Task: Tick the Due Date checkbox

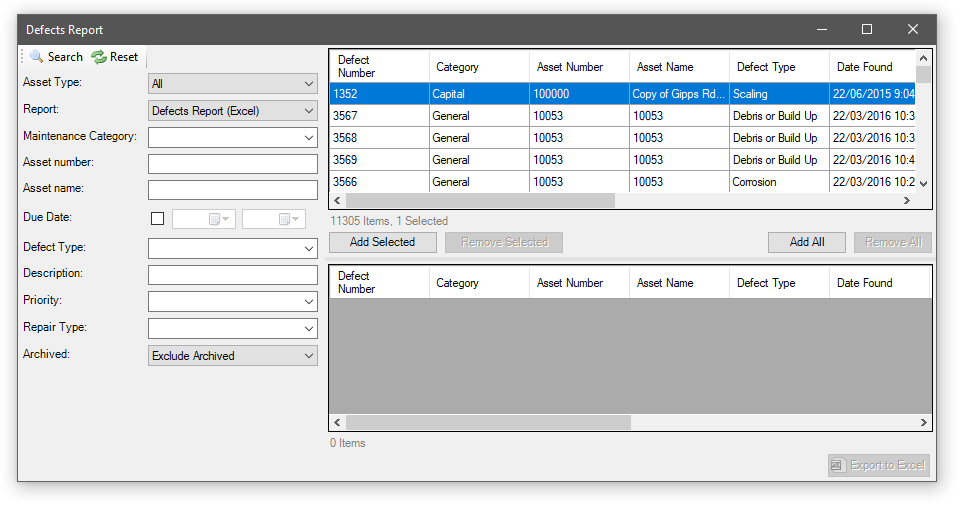Action: point(157,219)
